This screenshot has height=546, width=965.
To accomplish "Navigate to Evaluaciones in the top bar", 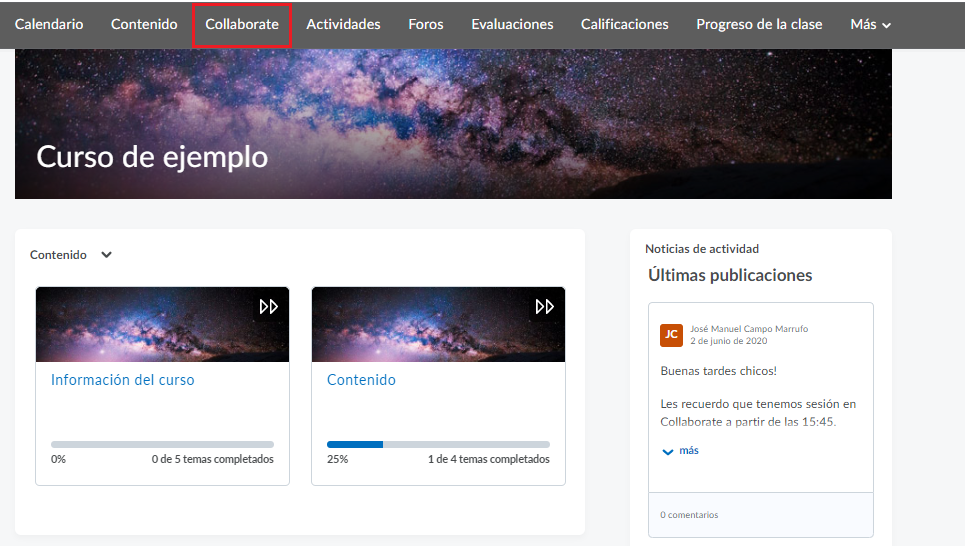I will 512,24.
